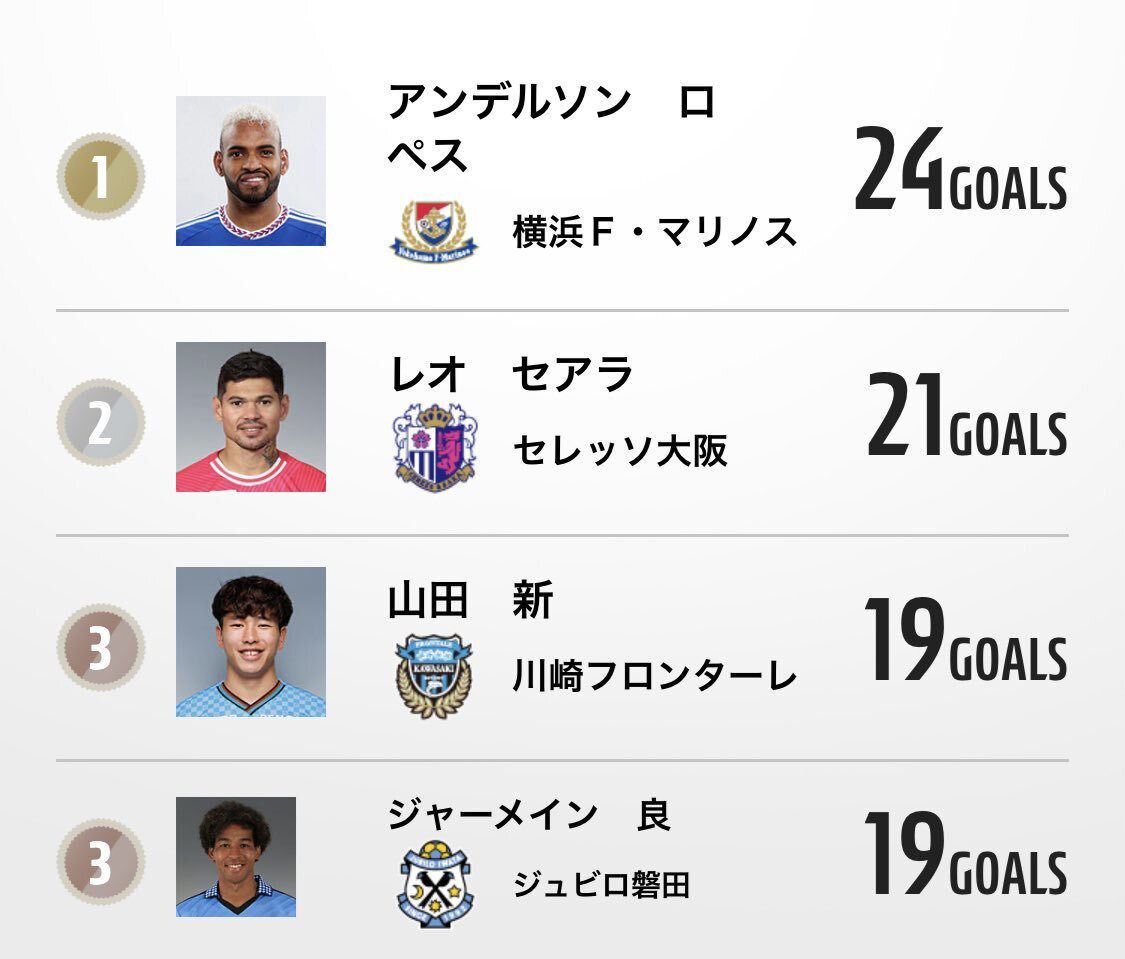Click player name 山田 新
This screenshot has width=1125, height=959.
471,600
